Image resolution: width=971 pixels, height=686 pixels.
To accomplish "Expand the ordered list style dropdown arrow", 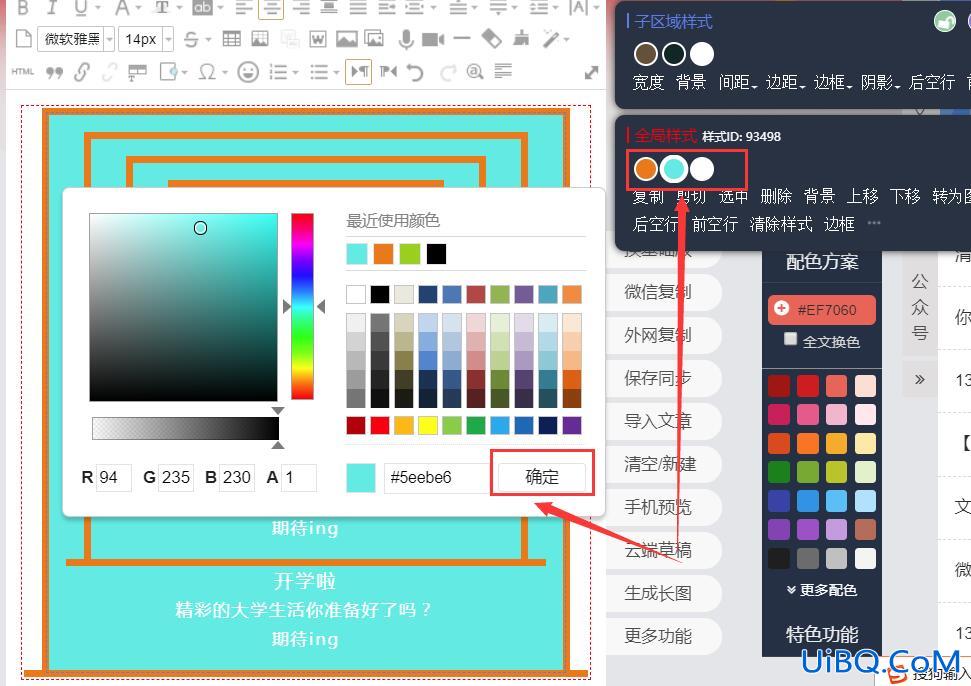I will 295,72.
